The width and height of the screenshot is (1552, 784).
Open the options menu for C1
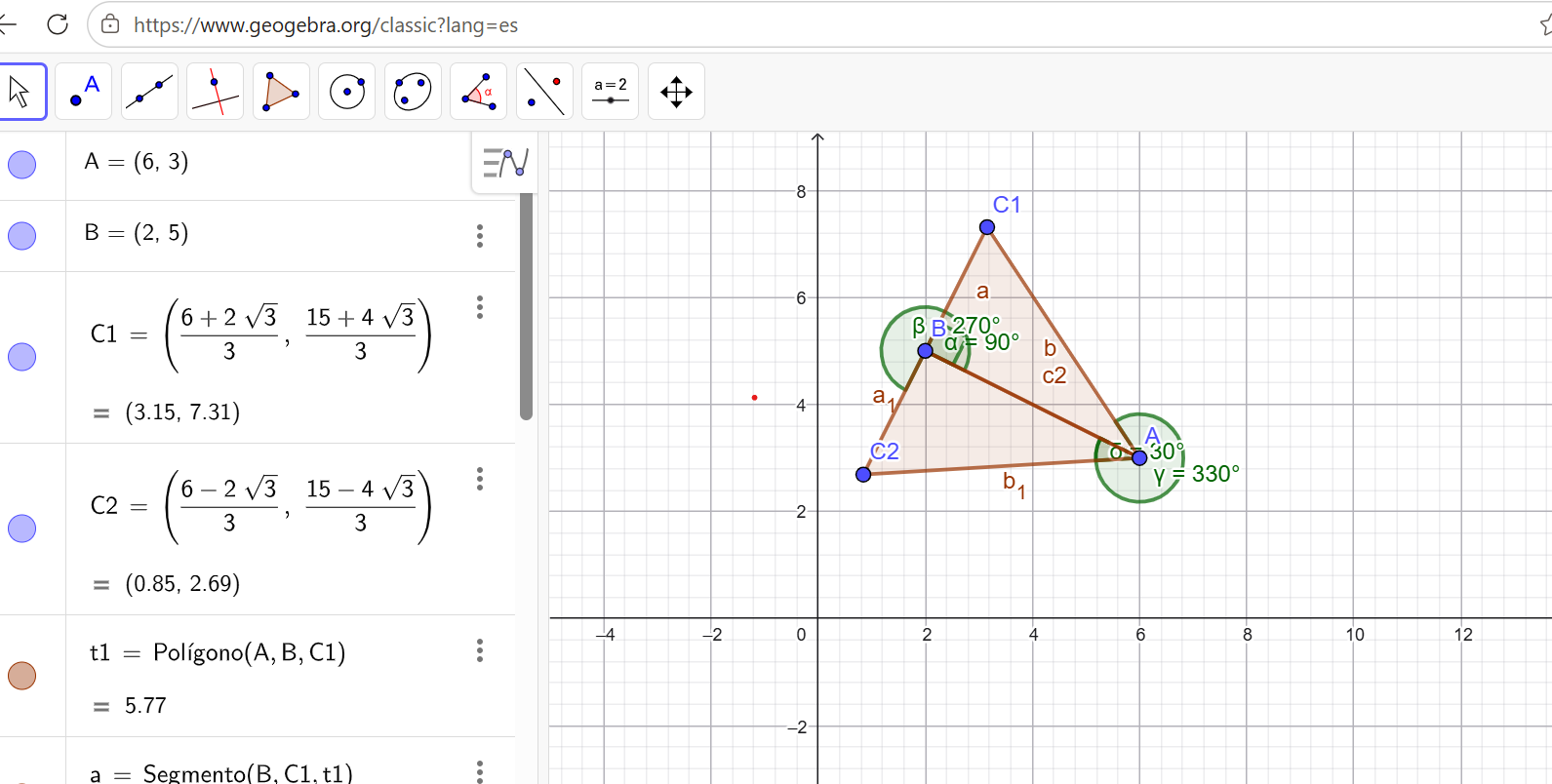click(x=480, y=307)
